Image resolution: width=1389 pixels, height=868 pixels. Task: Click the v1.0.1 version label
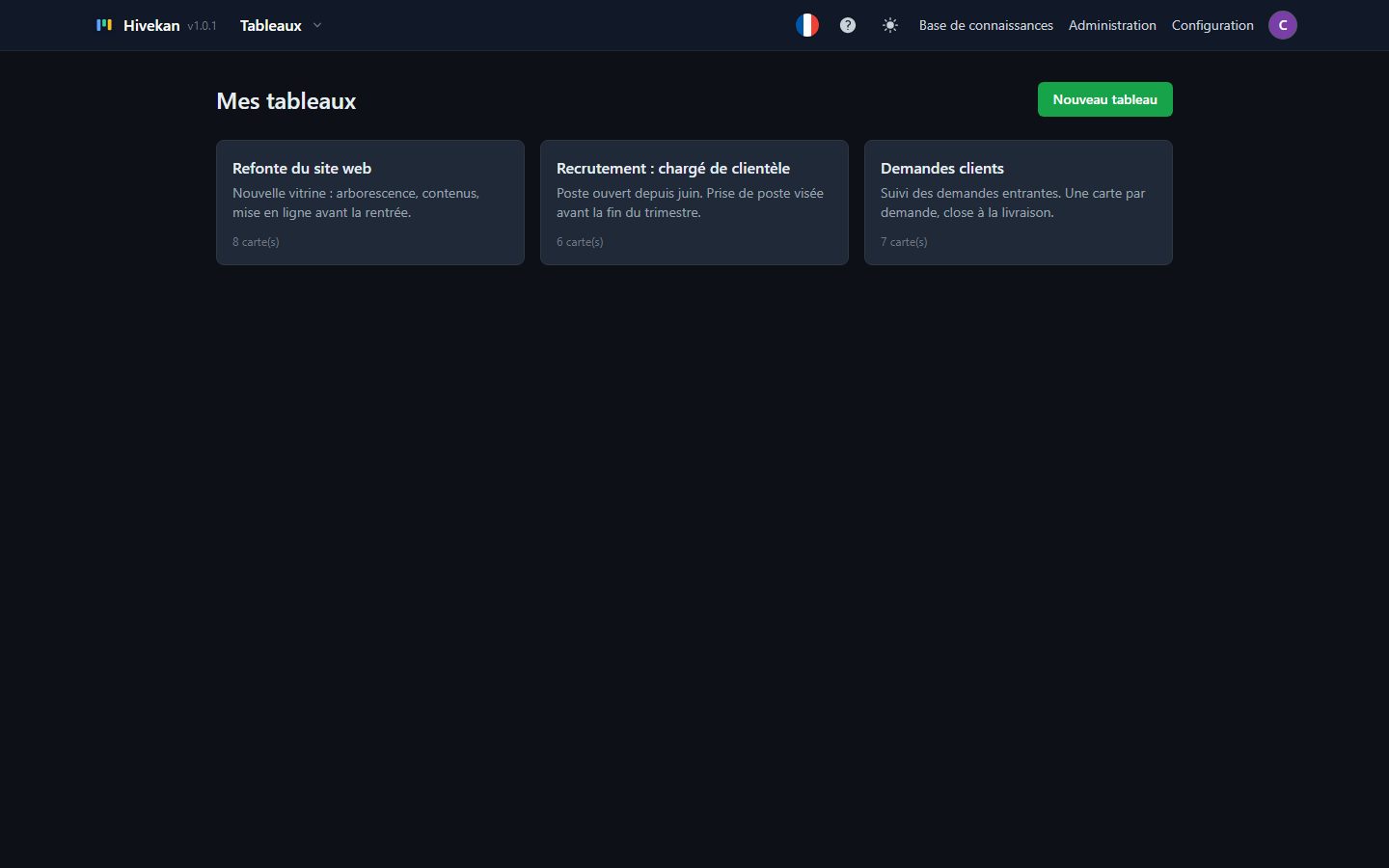point(203,26)
